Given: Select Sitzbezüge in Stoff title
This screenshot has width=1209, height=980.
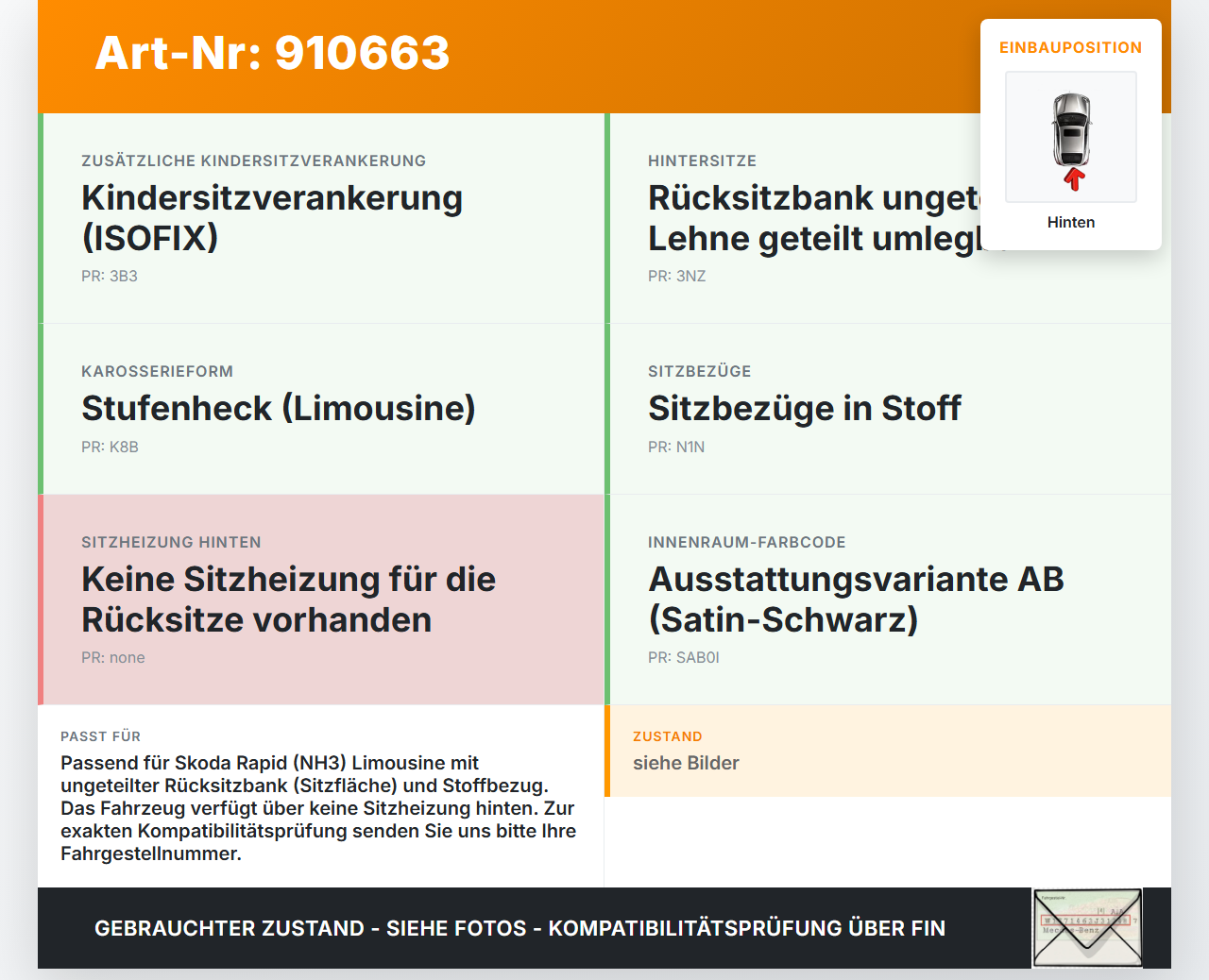Looking at the screenshot, I should (x=804, y=408).
